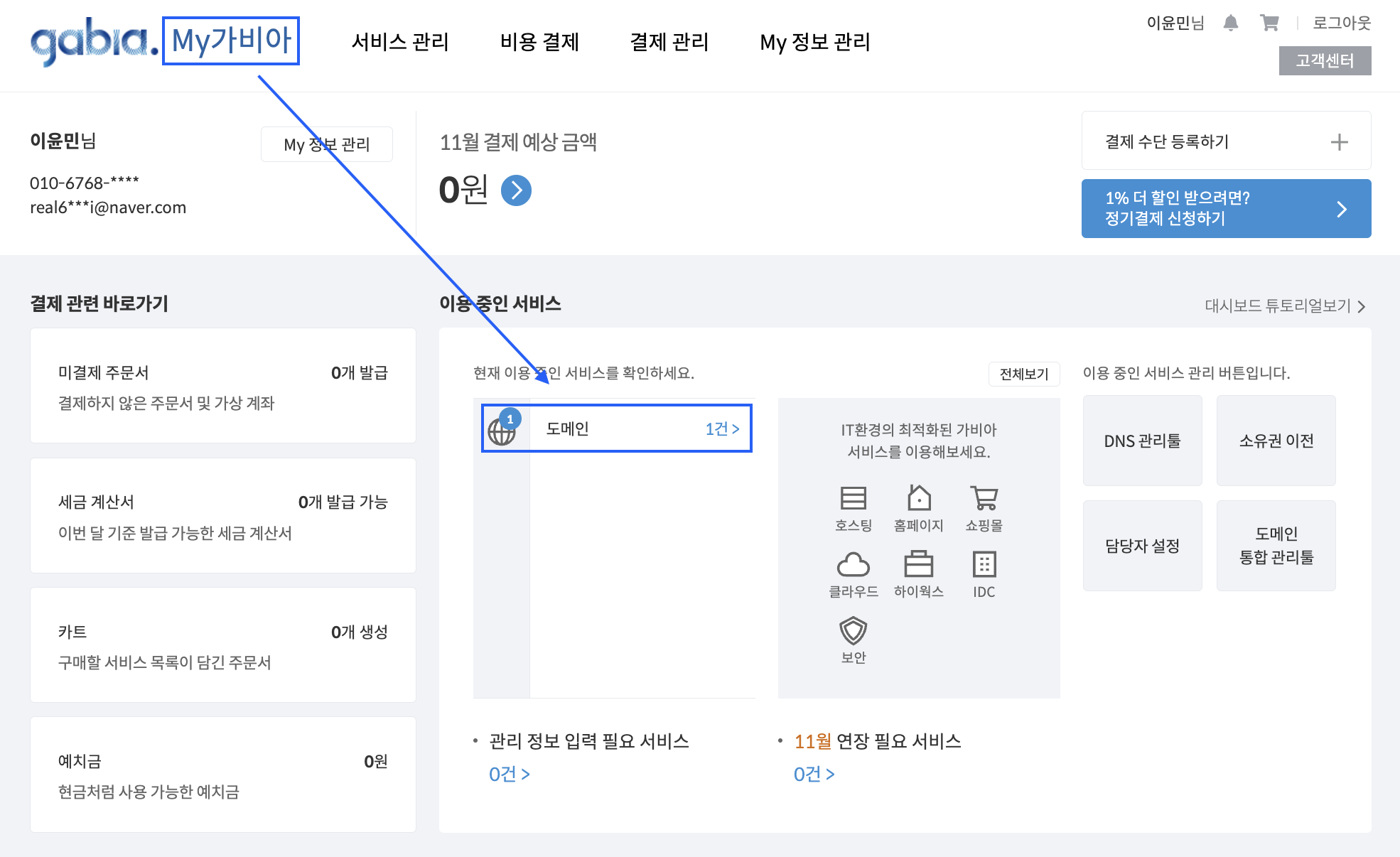This screenshot has width=1400, height=857.
Task: Click the phone number 010-6768-****
Action: point(85,183)
